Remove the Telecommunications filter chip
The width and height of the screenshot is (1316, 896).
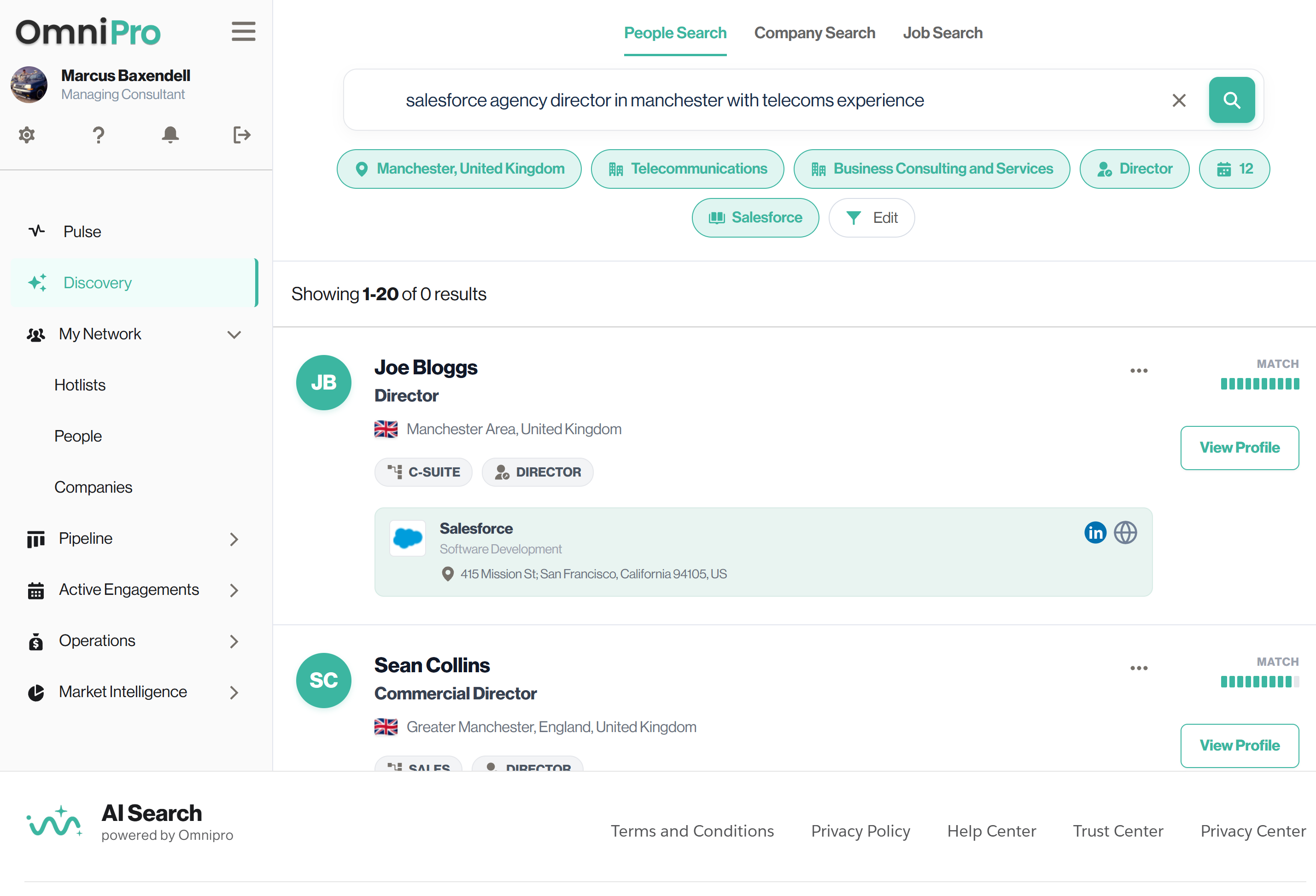(687, 168)
